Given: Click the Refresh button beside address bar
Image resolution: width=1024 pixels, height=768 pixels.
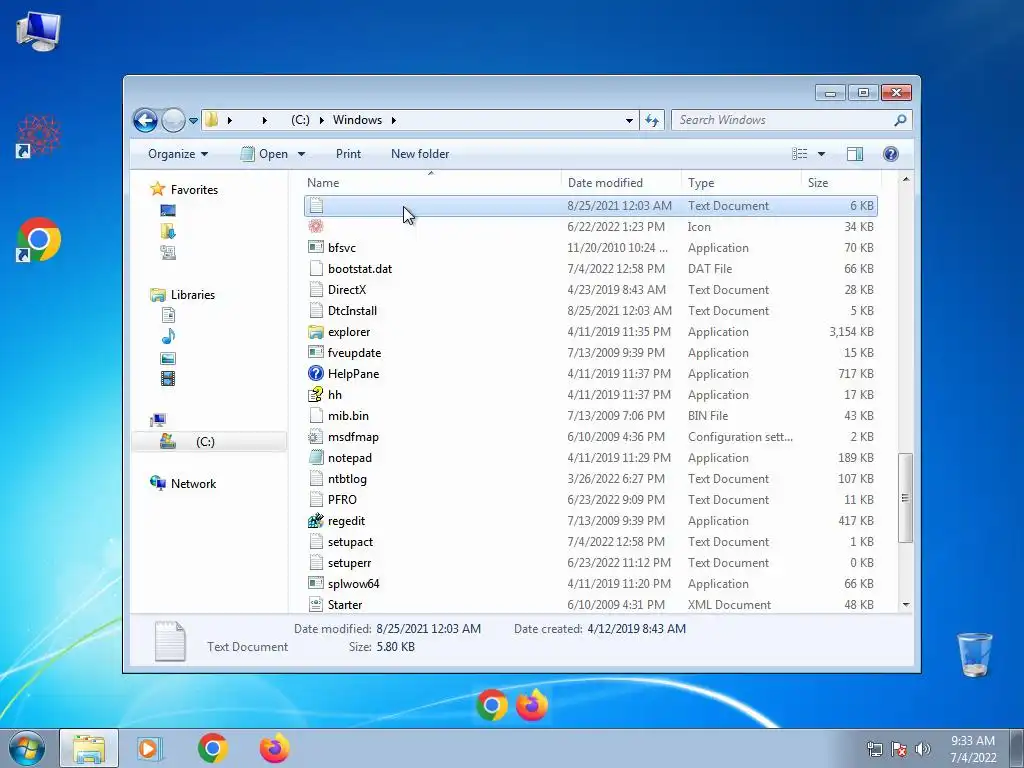Looking at the screenshot, I should click(652, 120).
